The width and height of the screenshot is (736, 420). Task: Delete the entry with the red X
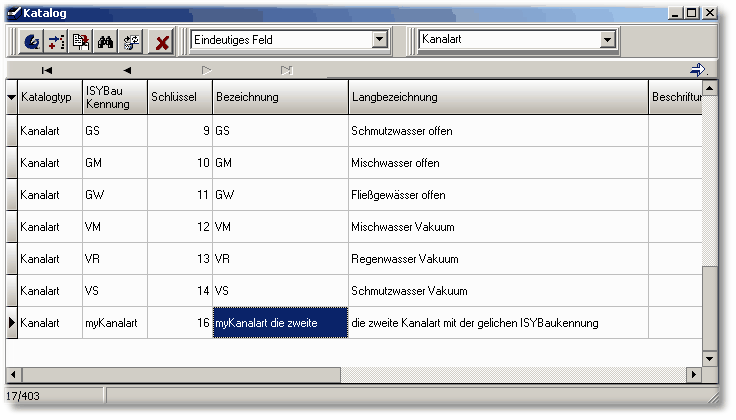coord(161,43)
